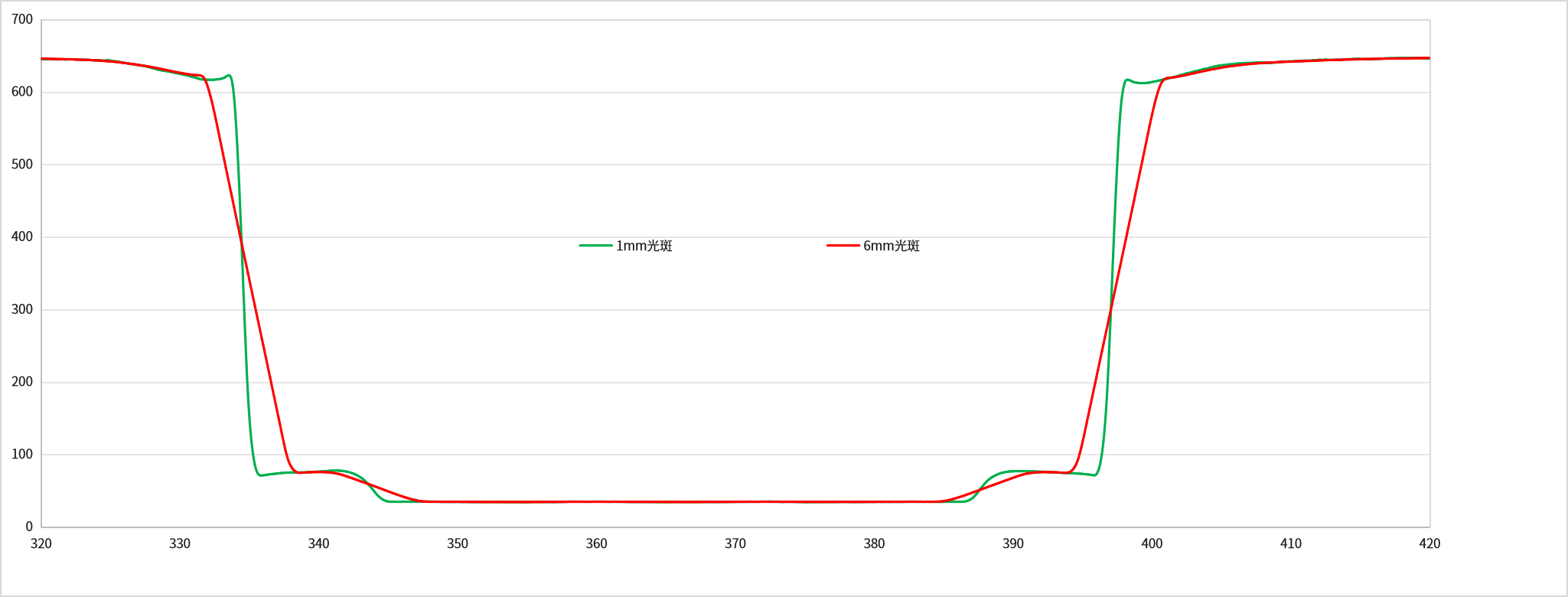Click the 0 label at the axis origin

click(x=29, y=527)
